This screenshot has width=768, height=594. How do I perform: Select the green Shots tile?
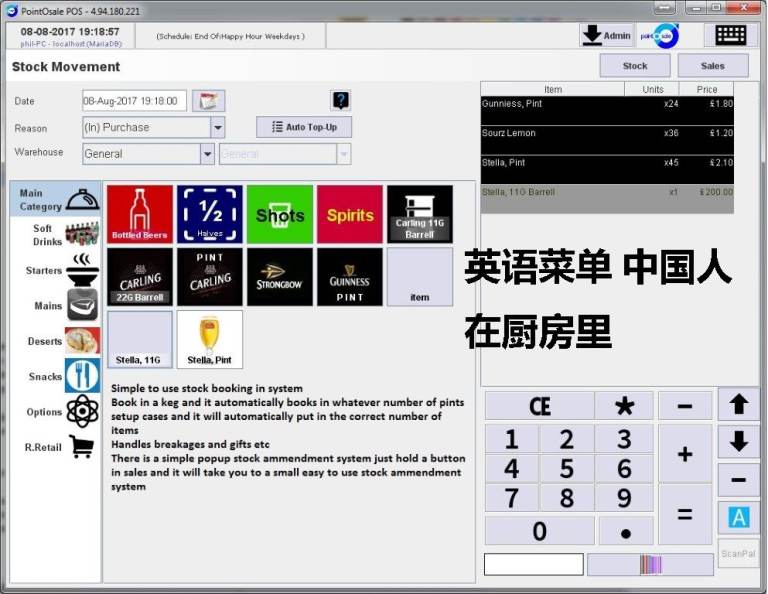pyautogui.click(x=280, y=214)
